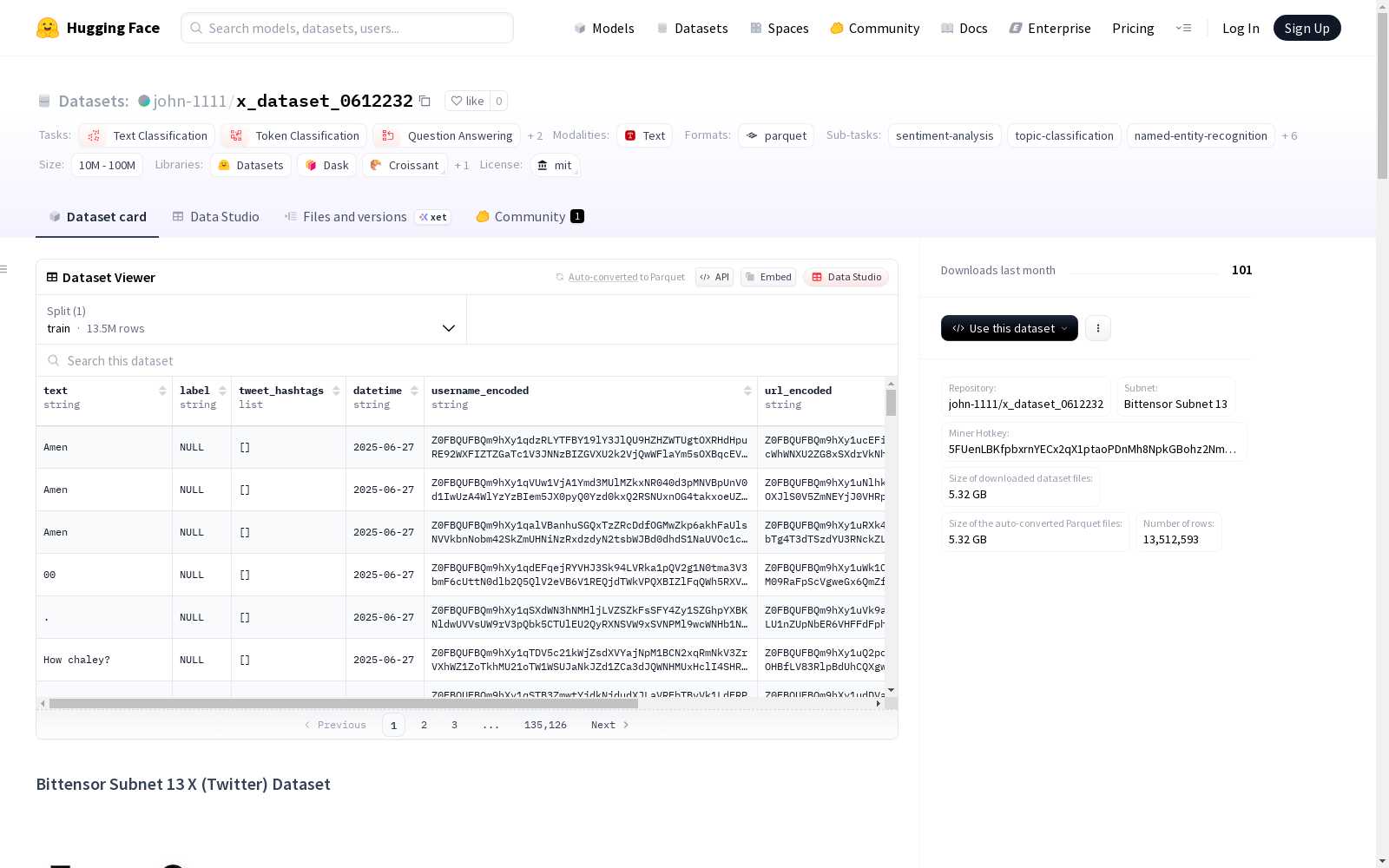Sort the tweet_hashtags column
Image resolution: width=1389 pixels, height=868 pixels.
point(336,391)
